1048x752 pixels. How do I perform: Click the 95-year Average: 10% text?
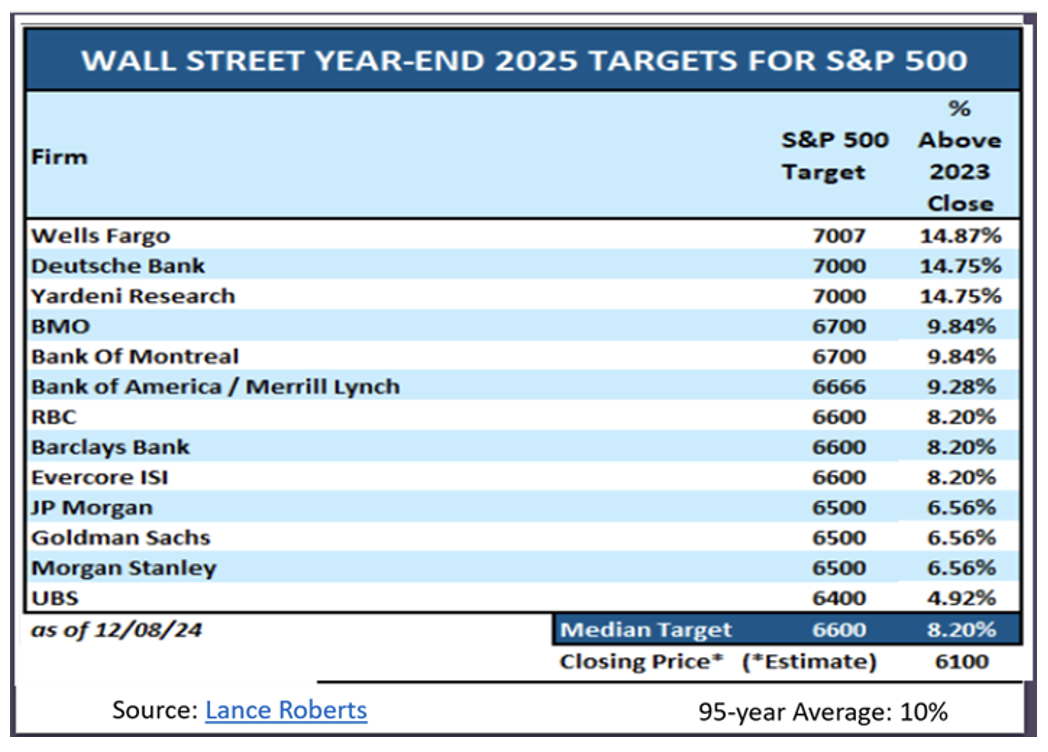822,712
